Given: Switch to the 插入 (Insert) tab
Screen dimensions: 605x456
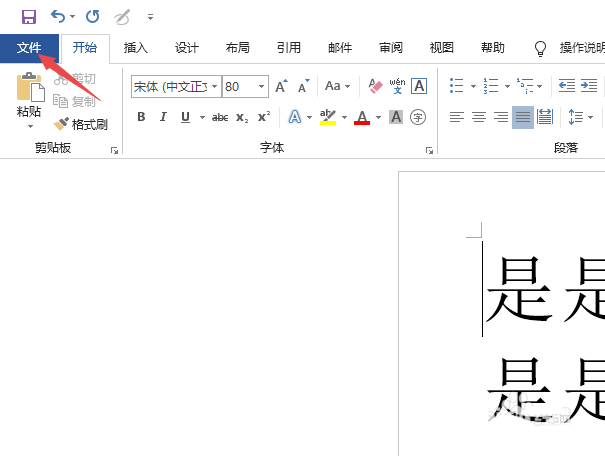Looking at the screenshot, I should coord(136,48).
